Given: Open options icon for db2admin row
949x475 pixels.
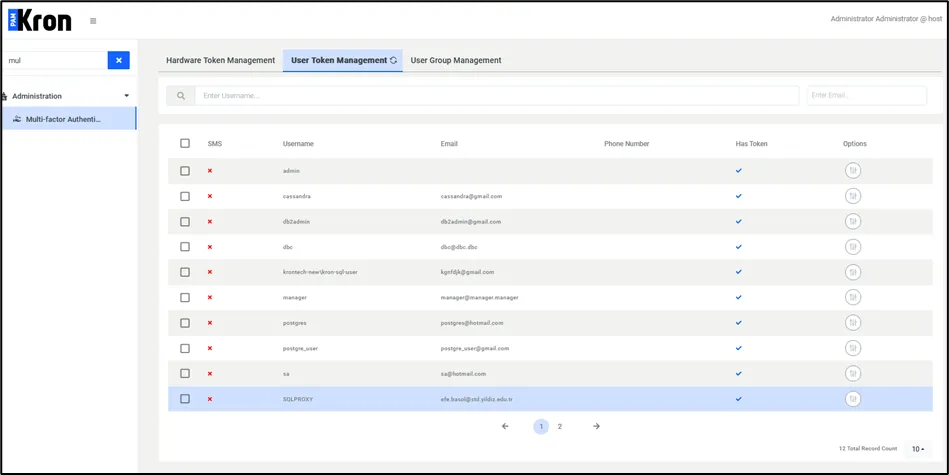Looking at the screenshot, I should pyautogui.click(x=853, y=222).
